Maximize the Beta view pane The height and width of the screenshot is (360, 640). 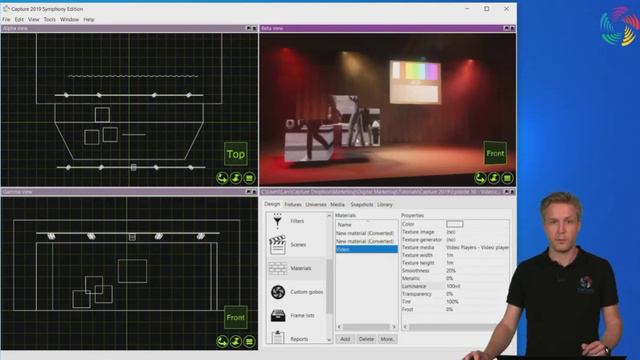(506, 28)
